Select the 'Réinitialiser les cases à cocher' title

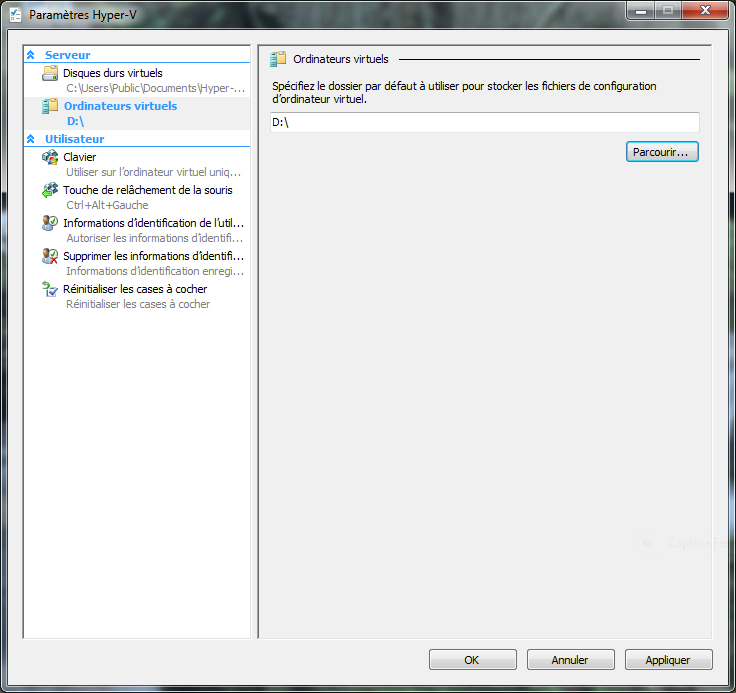point(135,289)
